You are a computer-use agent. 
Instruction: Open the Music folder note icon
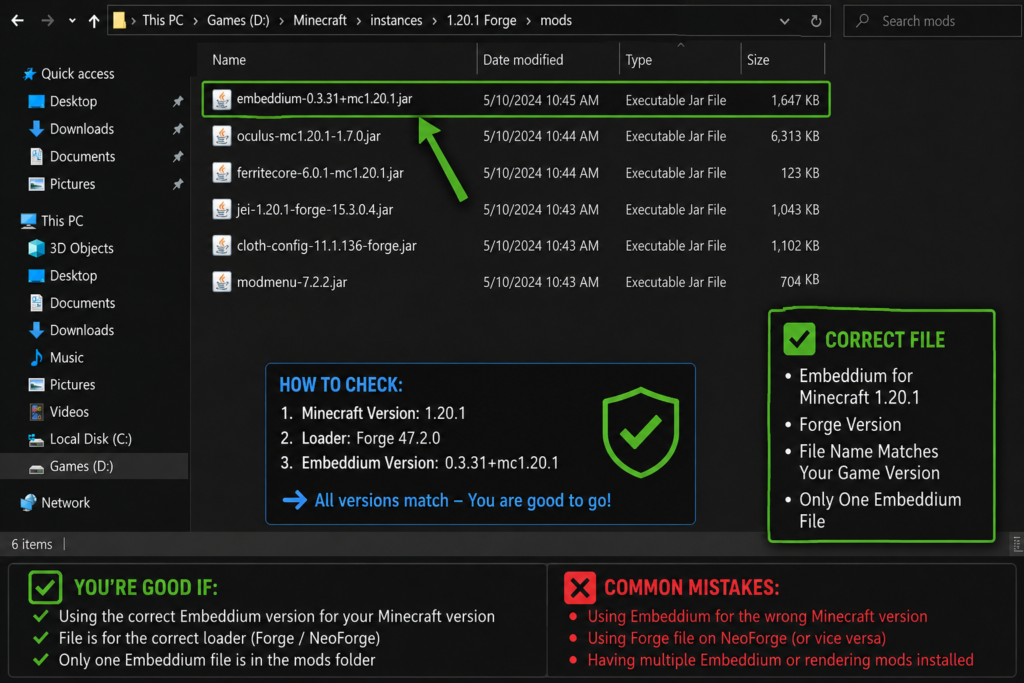pyautogui.click(x=37, y=357)
